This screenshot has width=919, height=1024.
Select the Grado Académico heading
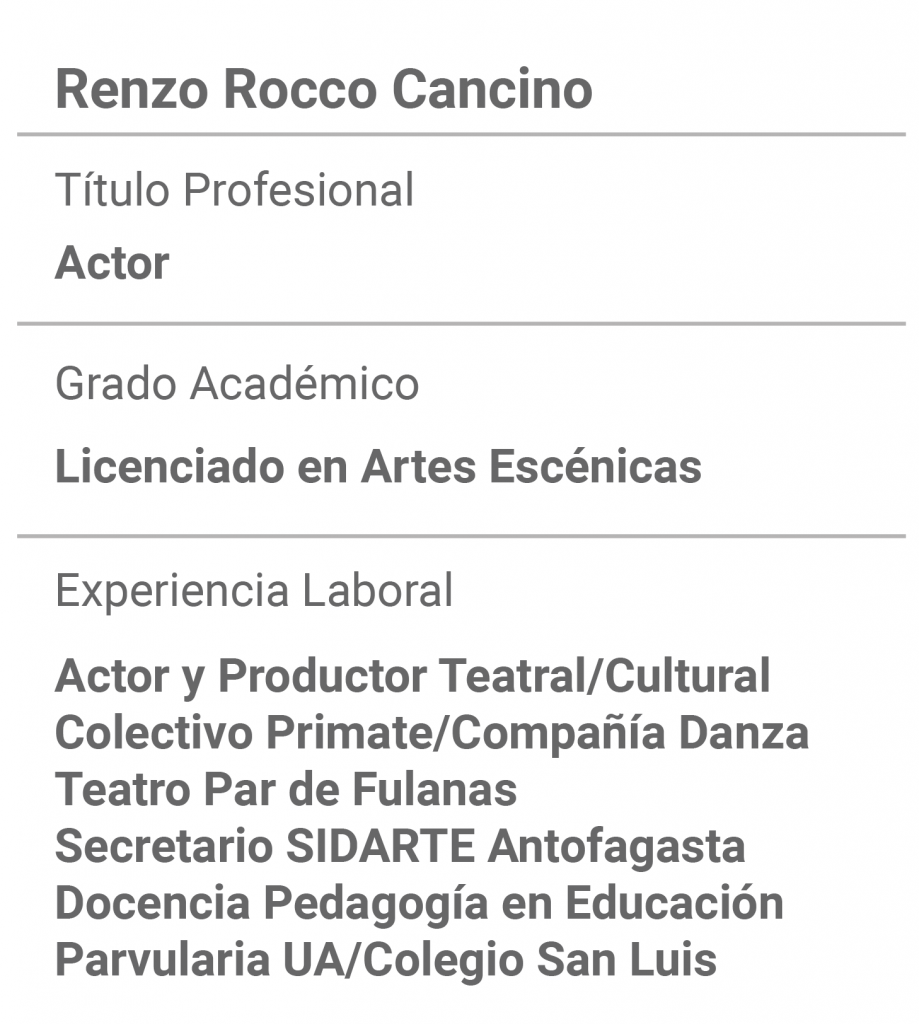[237, 383]
